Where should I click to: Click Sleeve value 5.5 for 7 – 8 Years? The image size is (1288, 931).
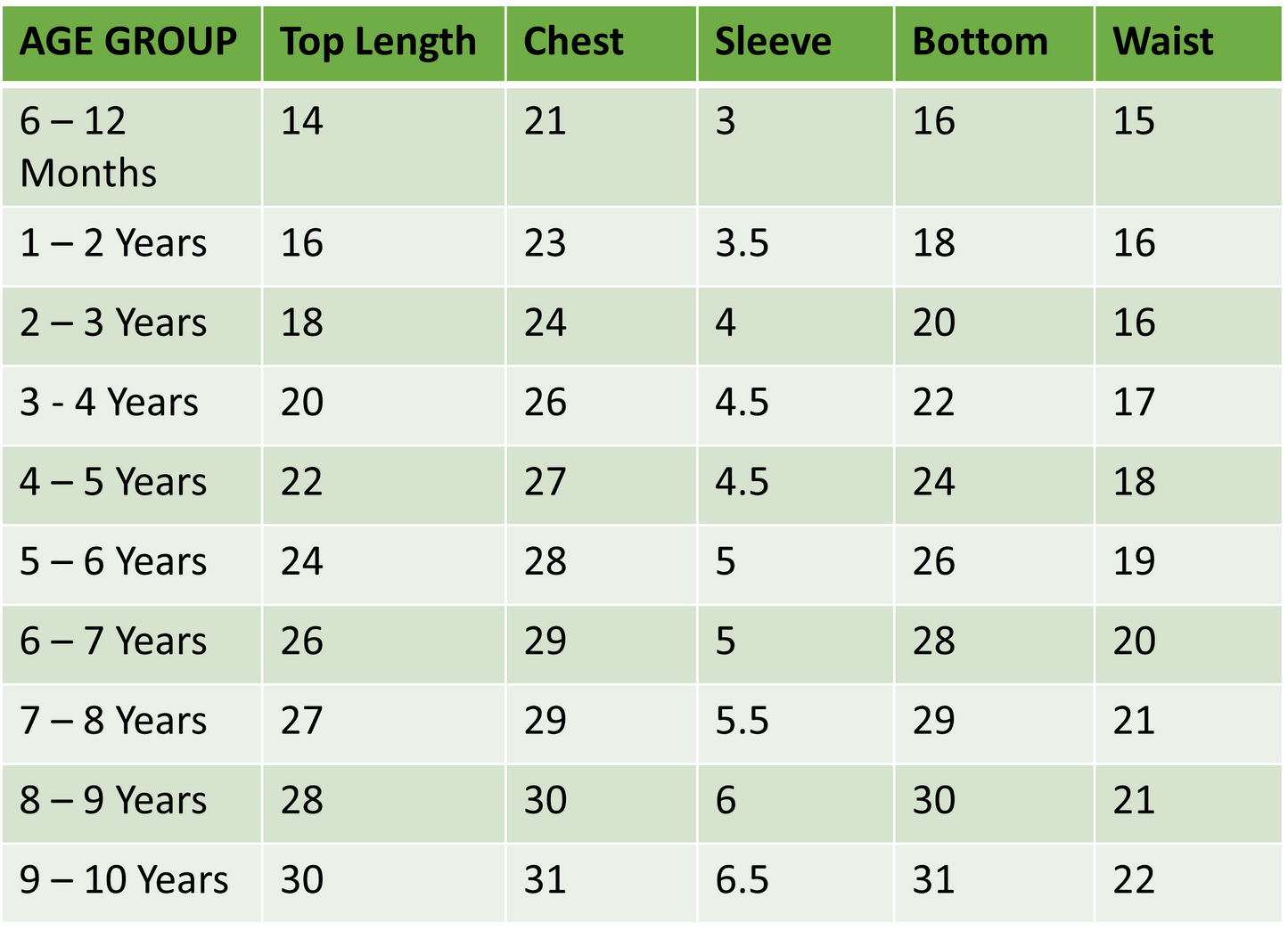click(x=742, y=721)
